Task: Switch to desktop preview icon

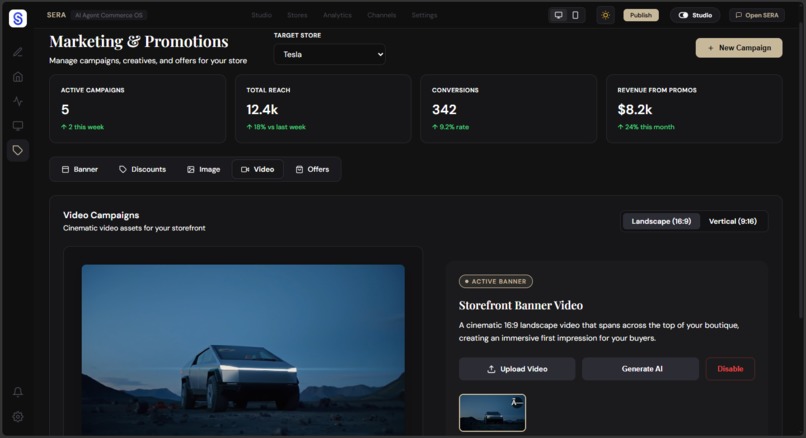Action: [x=558, y=15]
